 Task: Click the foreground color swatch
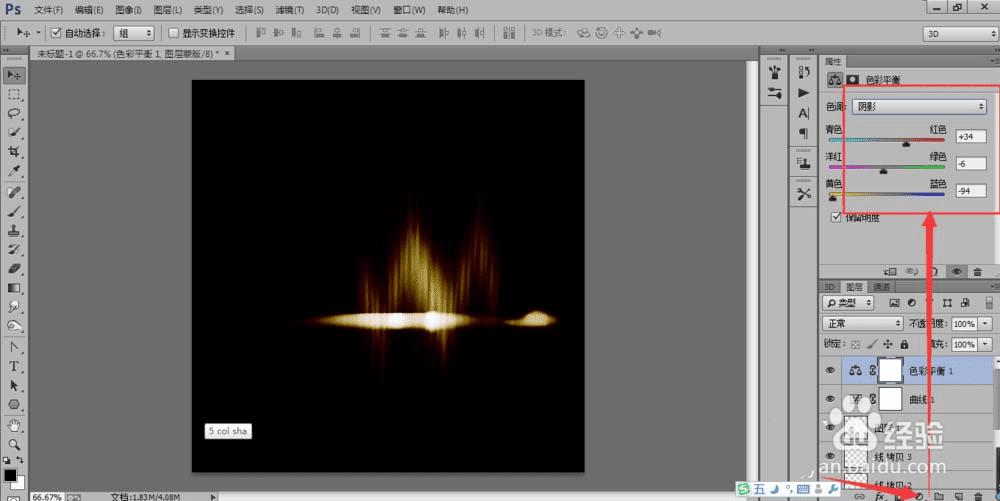click(10, 475)
